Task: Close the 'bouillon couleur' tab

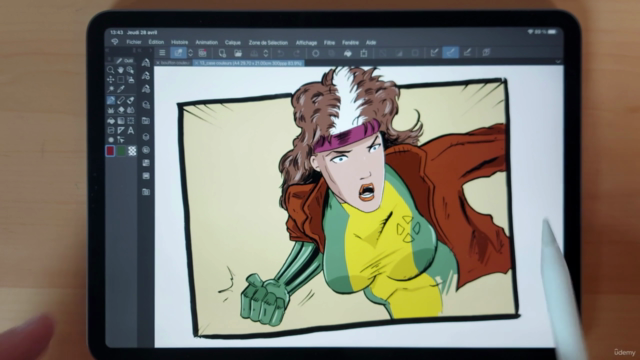Action: [158, 63]
